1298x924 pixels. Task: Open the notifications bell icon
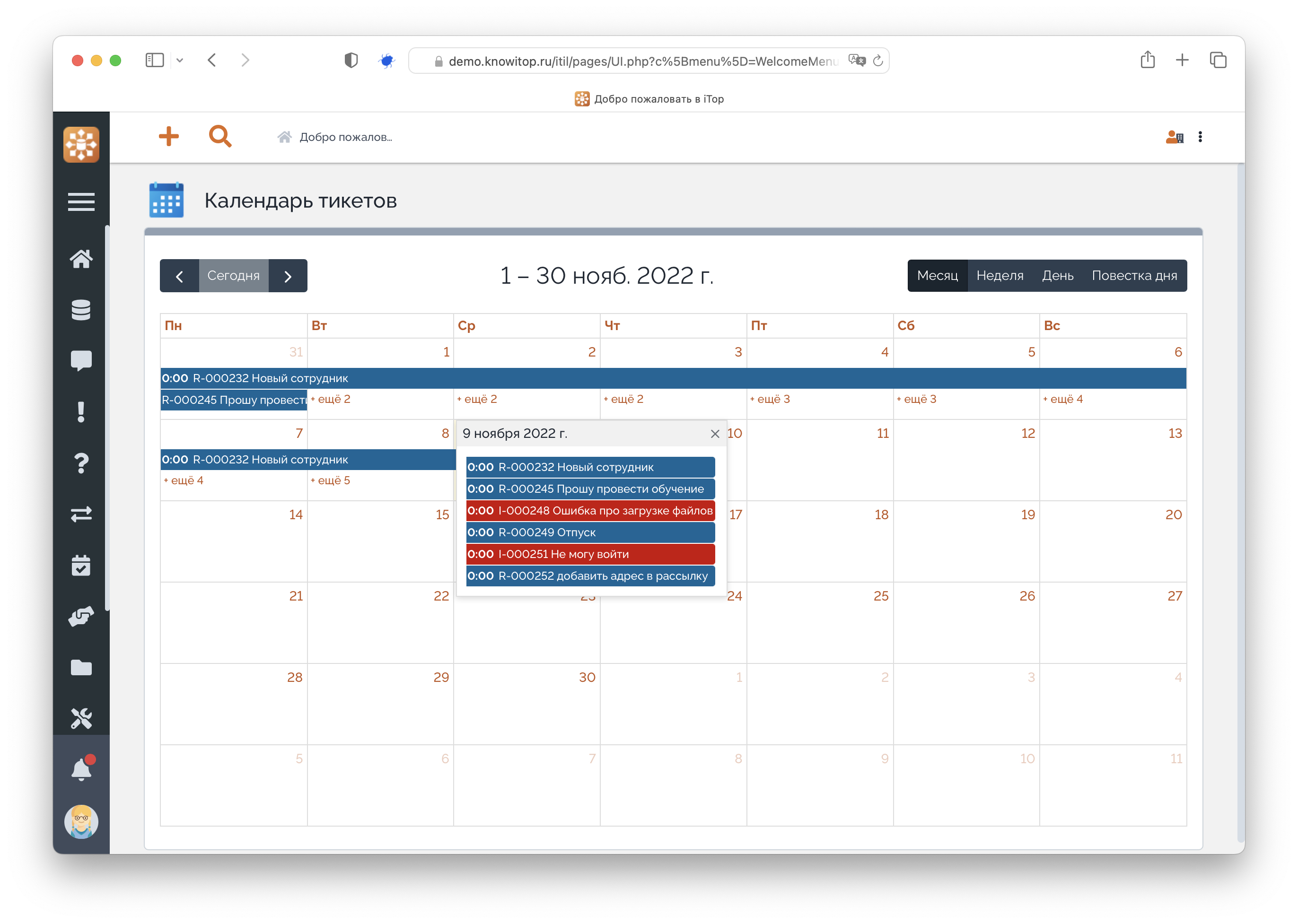81,770
